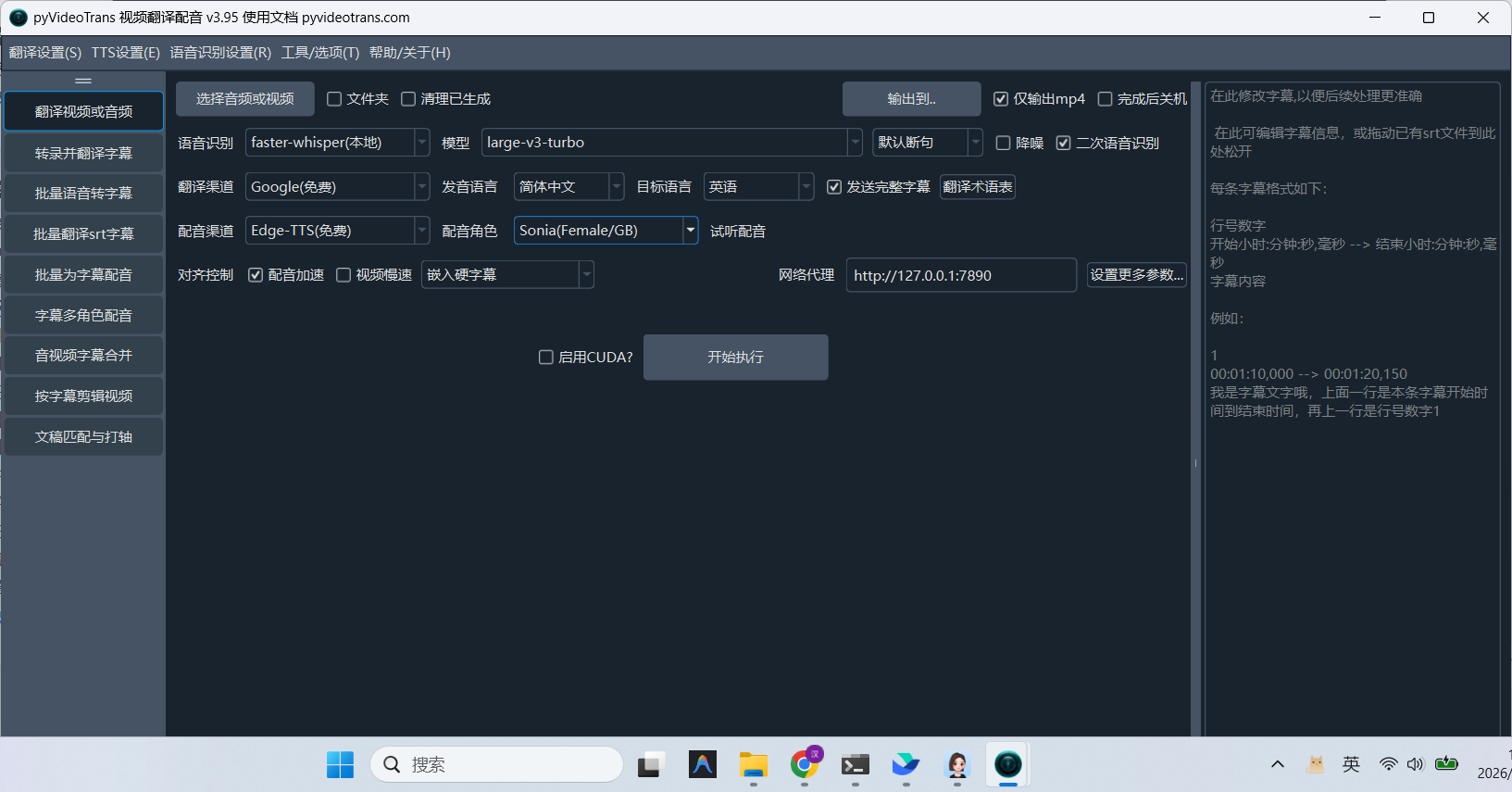Open the 目标语言 target language dropdown
Viewport: 1512px width, 792px height.
click(x=806, y=187)
